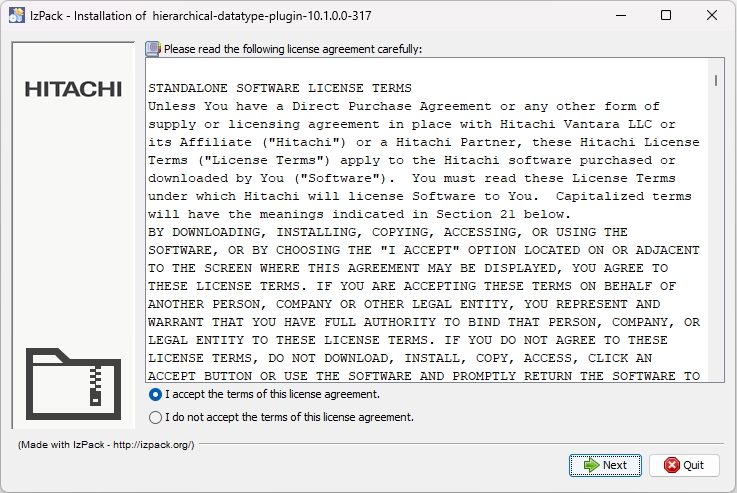Select "I do not accept the terms" option
The height and width of the screenshot is (493, 737).
[155, 417]
